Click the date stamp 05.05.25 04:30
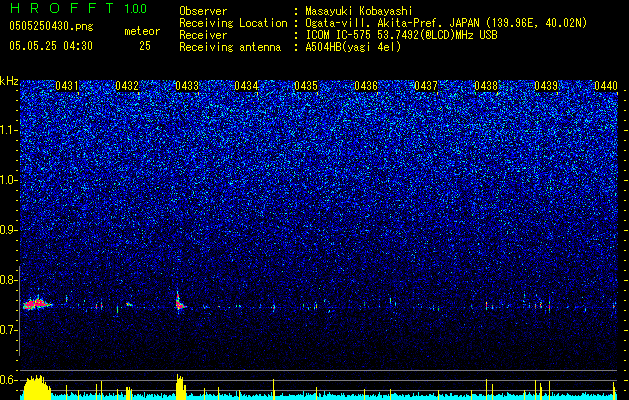The height and width of the screenshot is (400, 629). click(51, 46)
